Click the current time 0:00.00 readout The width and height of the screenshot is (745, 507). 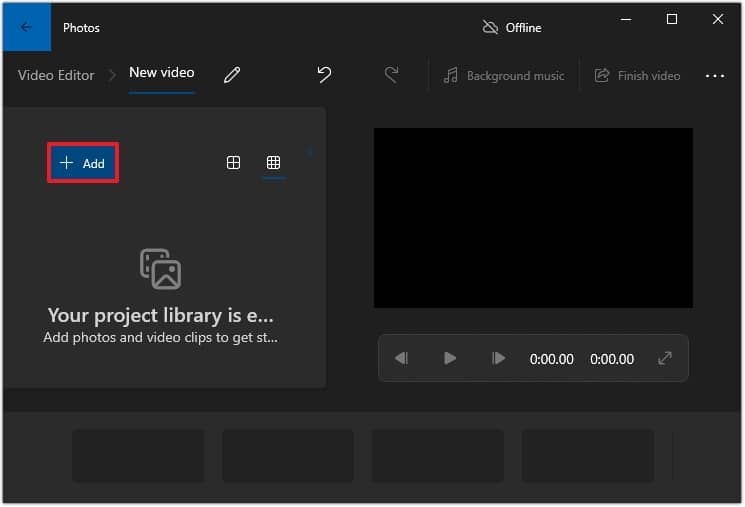(x=551, y=359)
